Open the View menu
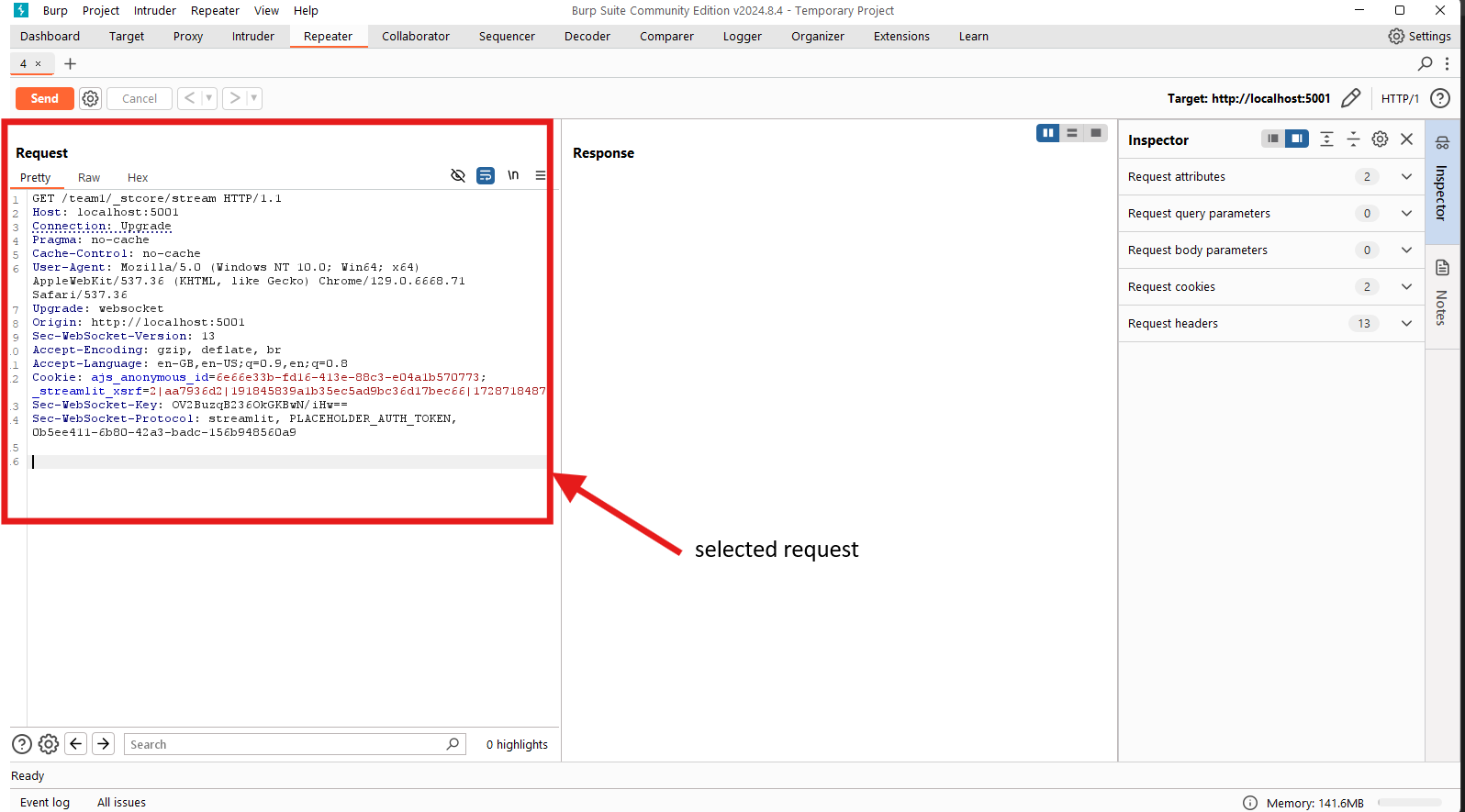Viewport: 1465px width, 812px height. [x=266, y=10]
